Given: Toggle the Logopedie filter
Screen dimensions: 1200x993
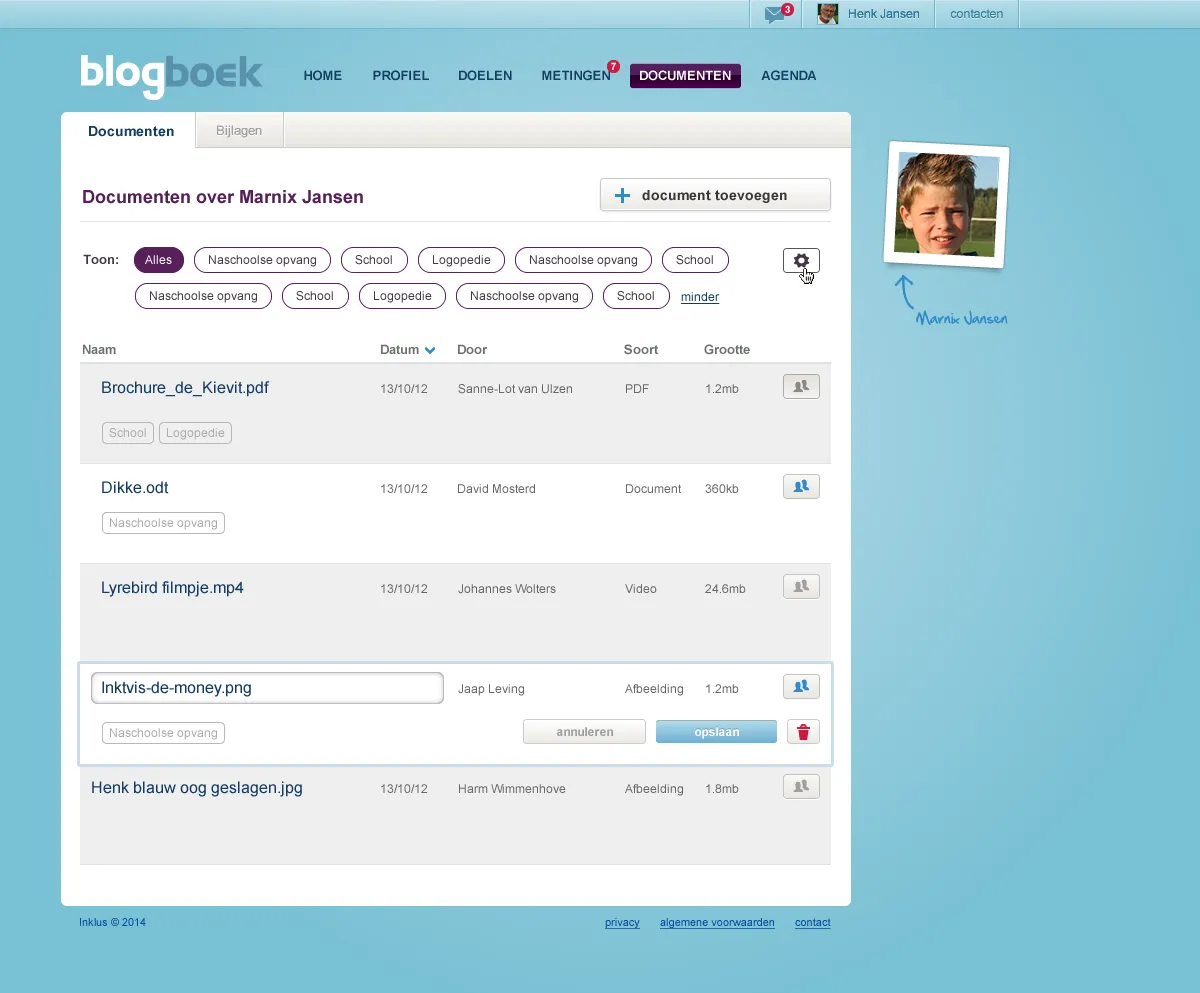Looking at the screenshot, I should [460, 259].
